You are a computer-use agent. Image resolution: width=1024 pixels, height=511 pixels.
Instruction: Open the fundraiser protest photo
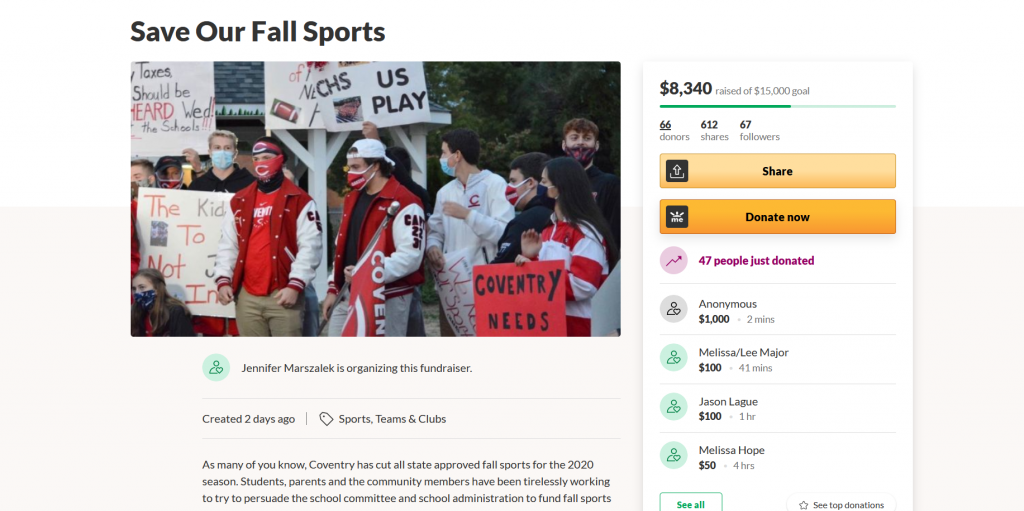coord(375,199)
